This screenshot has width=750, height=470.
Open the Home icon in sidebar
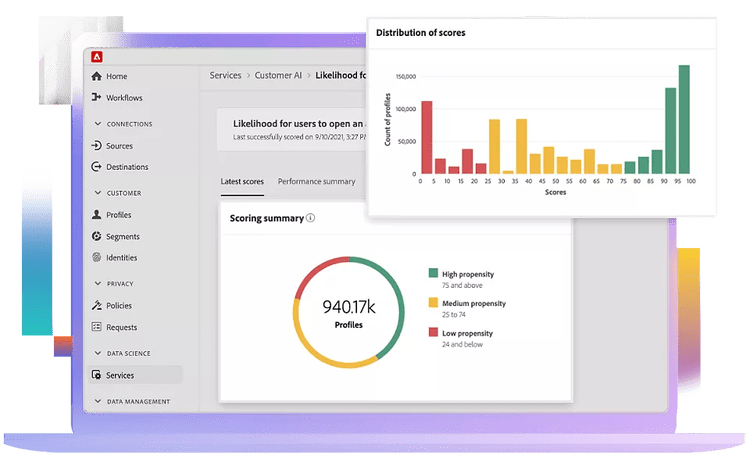tap(97, 76)
